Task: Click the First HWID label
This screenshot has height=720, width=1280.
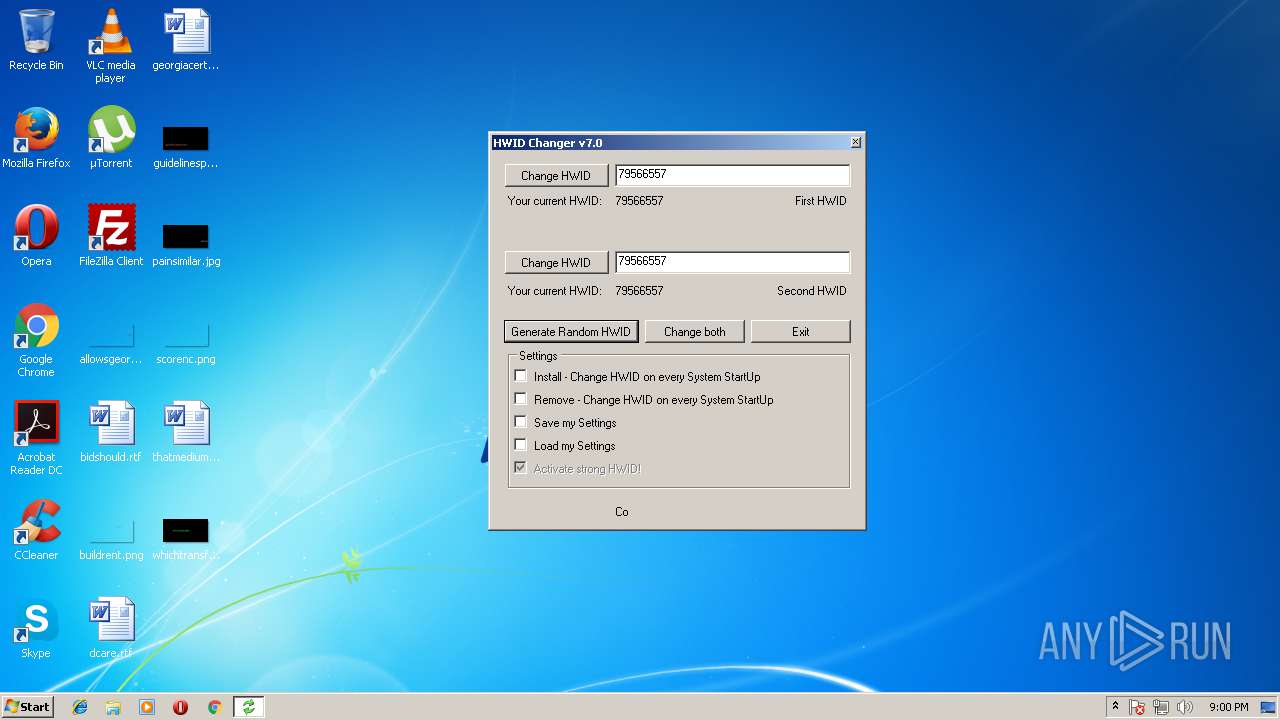Action: (x=820, y=201)
